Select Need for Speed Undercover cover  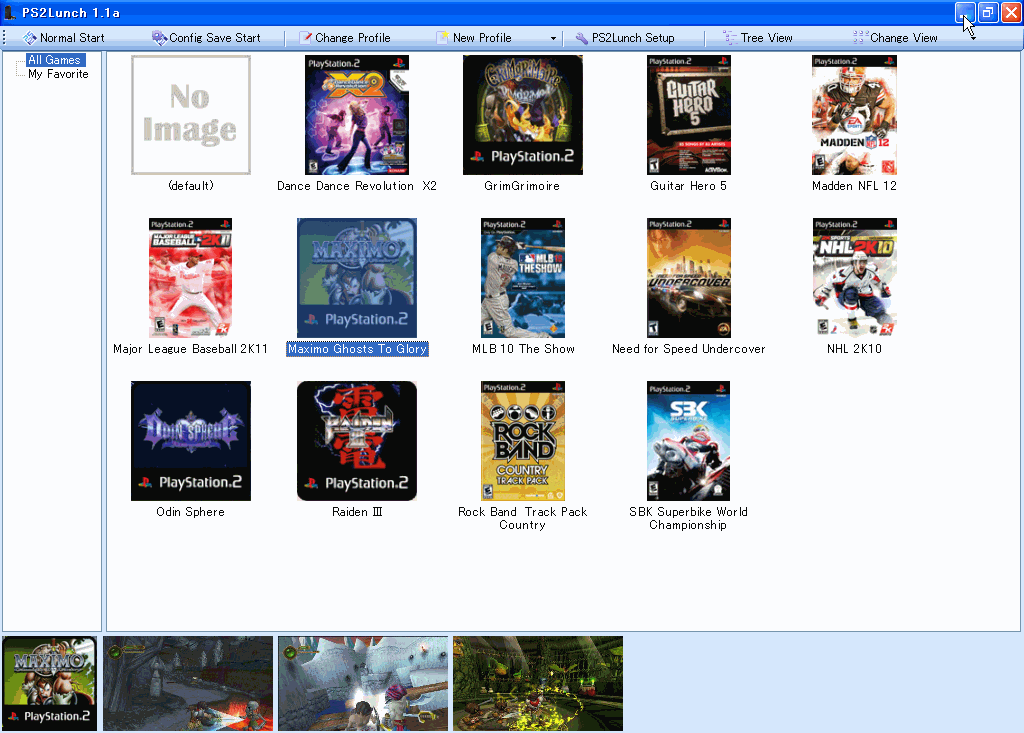click(x=689, y=278)
